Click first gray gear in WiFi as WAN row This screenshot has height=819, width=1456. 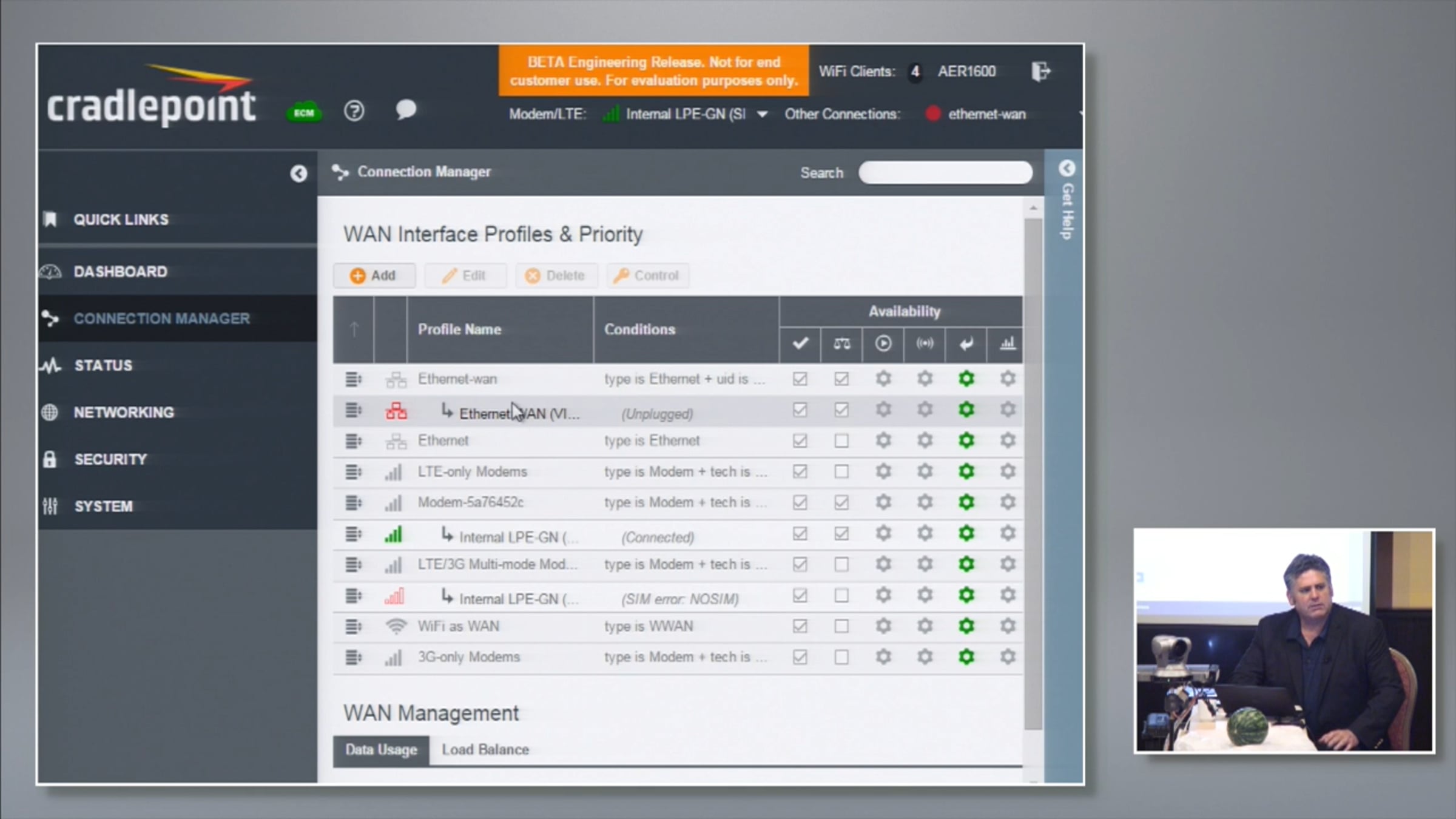coord(883,626)
